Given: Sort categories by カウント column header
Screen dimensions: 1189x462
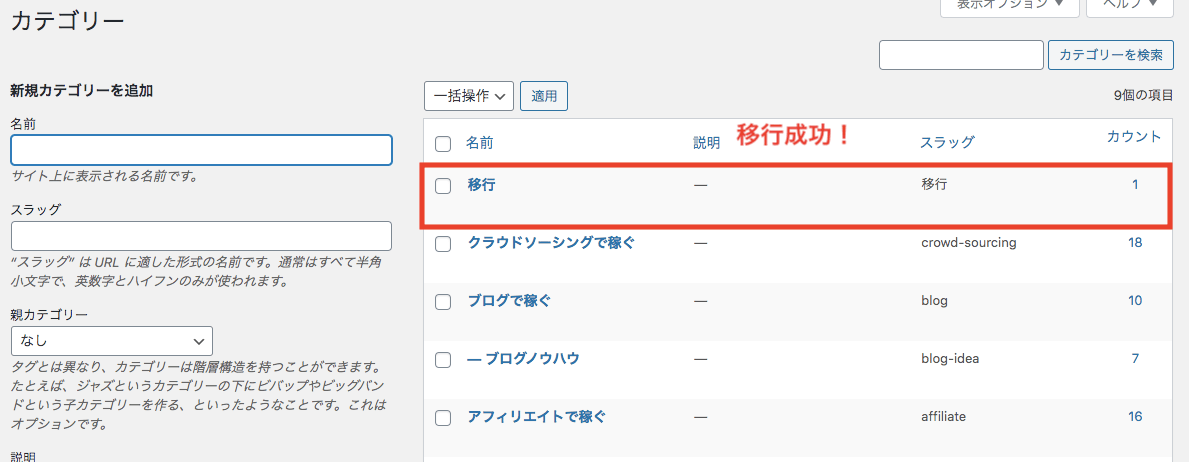Looking at the screenshot, I should coord(1134,136).
